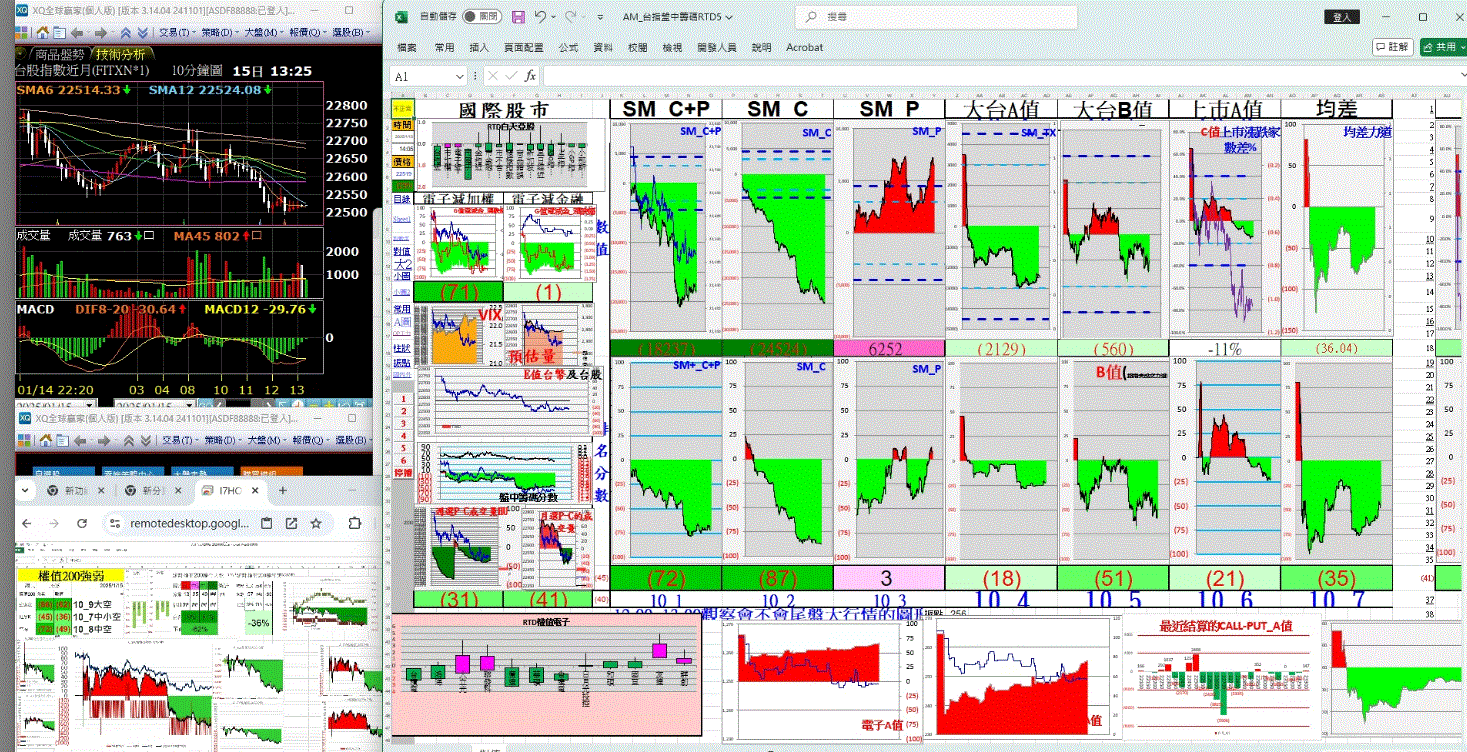Open the Acrobat ribbon tab in Excel

click(x=805, y=47)
